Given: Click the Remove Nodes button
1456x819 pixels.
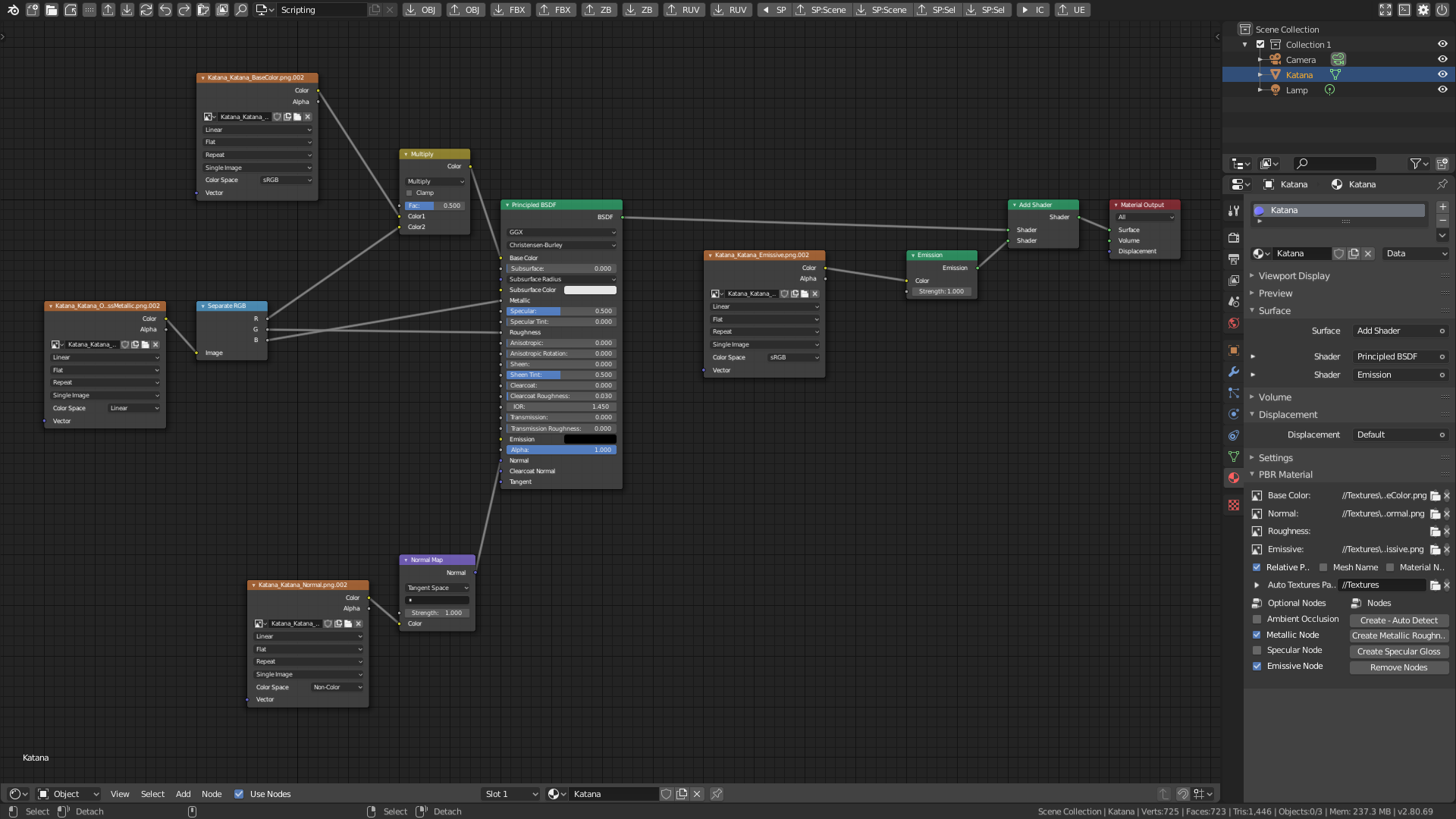Looking at the screenshot, I should pos(1398,667).
